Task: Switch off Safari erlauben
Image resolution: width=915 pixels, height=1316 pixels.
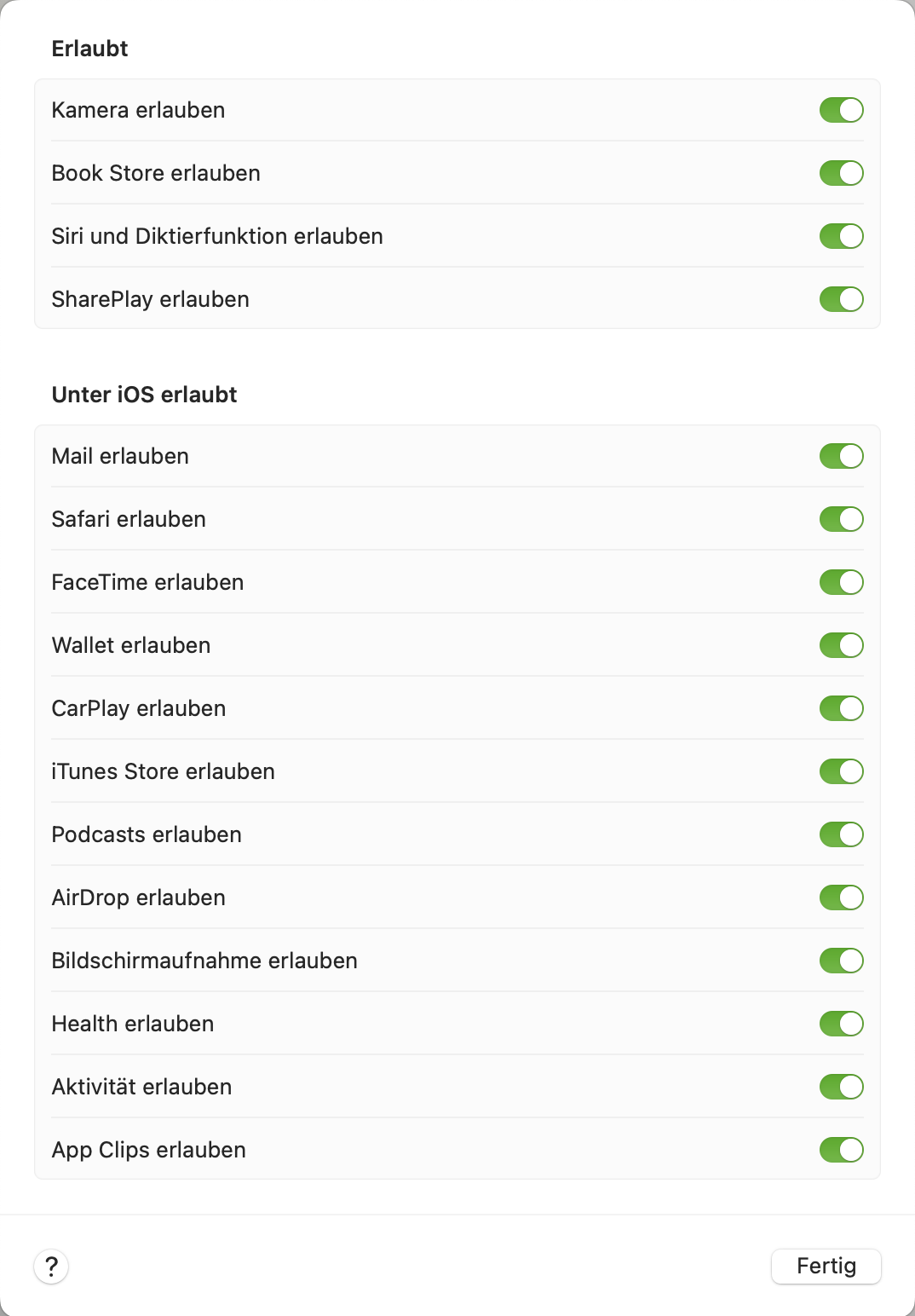Action: [x=841, y=519]
